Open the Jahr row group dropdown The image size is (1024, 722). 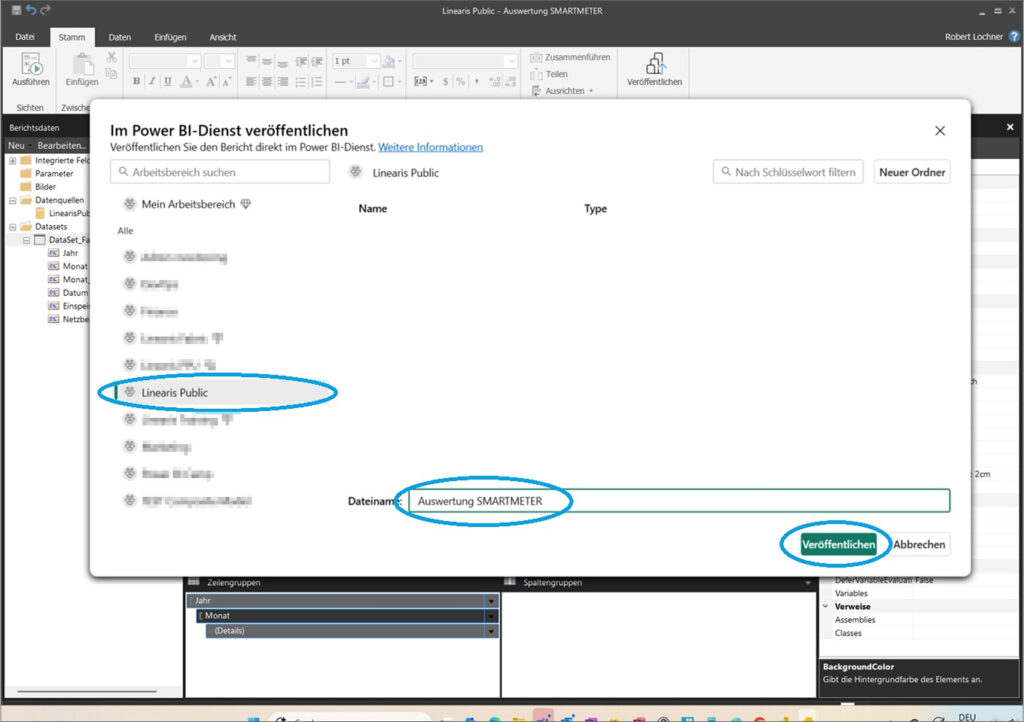(x=491, y=600)
